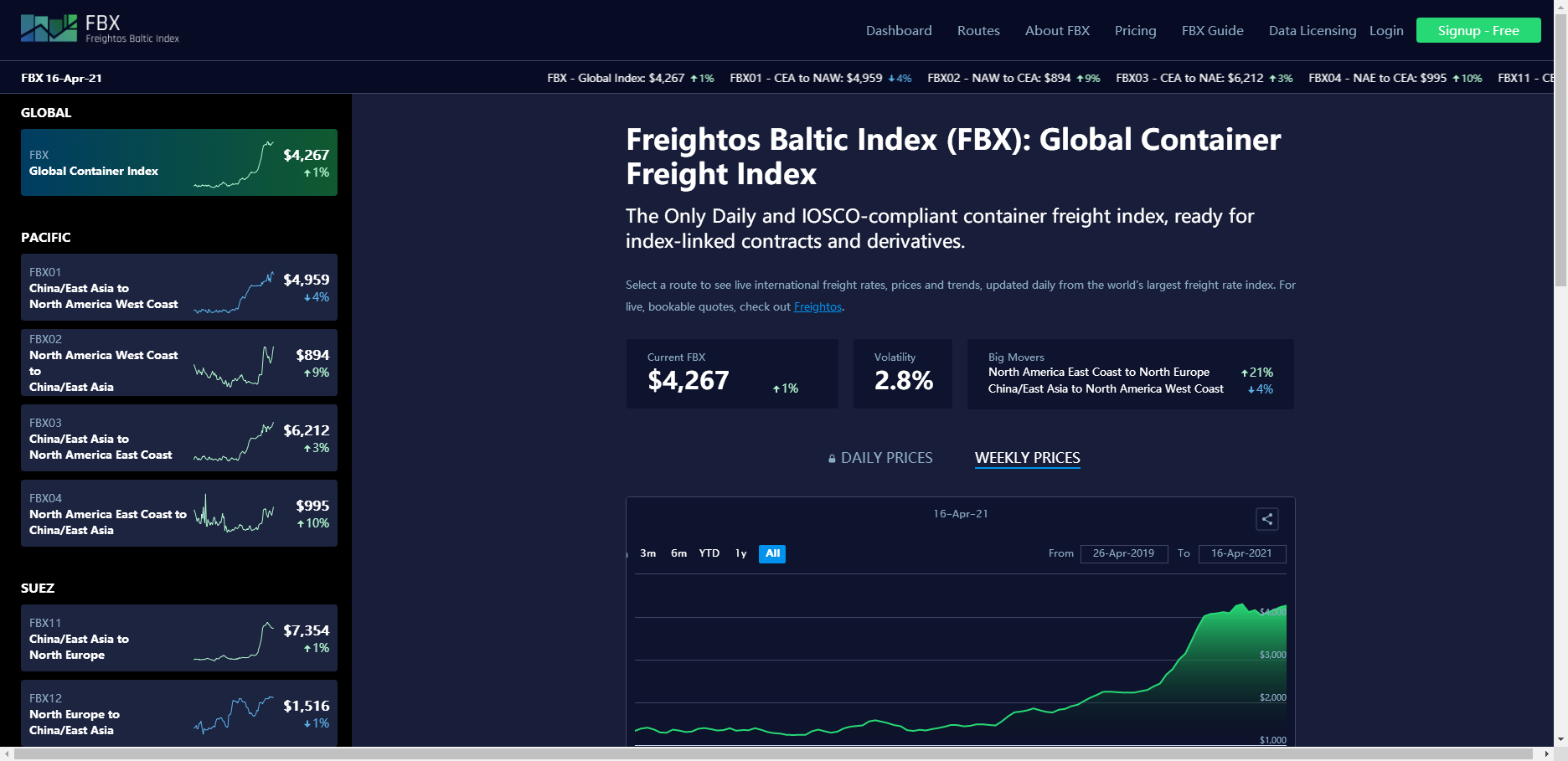Screen dimensions: 1568x761
Task: Select the 3m chart range
Action: click(x=647, y=553)
